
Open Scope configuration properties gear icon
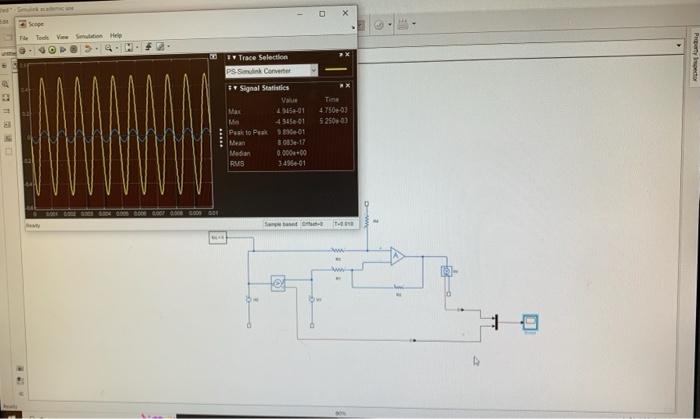22,50
